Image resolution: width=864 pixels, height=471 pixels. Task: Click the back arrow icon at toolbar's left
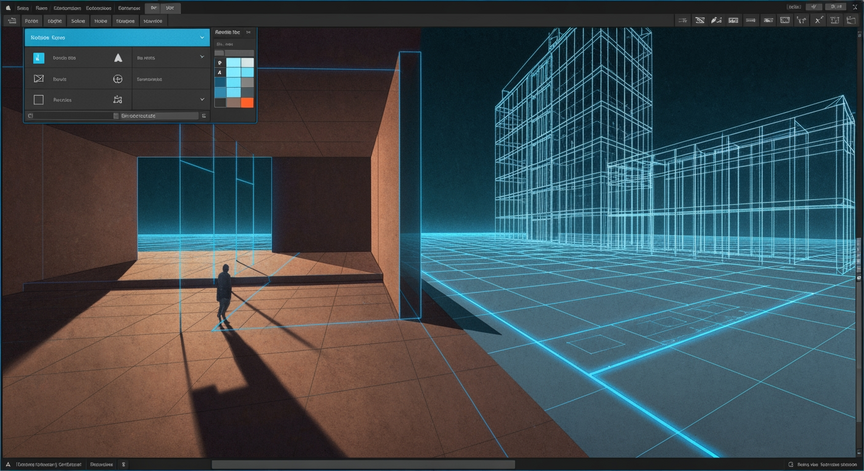pyautogui.click(x=12, y=20)
